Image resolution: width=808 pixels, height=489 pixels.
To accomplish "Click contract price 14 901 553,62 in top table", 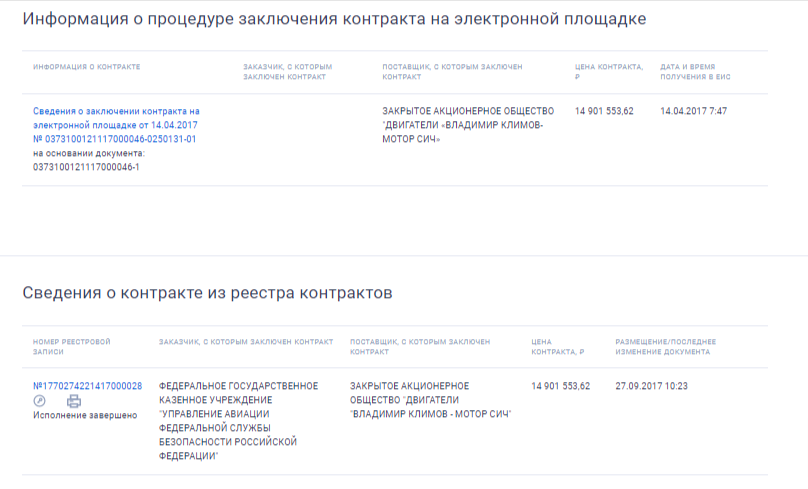I will coord(604,111).
